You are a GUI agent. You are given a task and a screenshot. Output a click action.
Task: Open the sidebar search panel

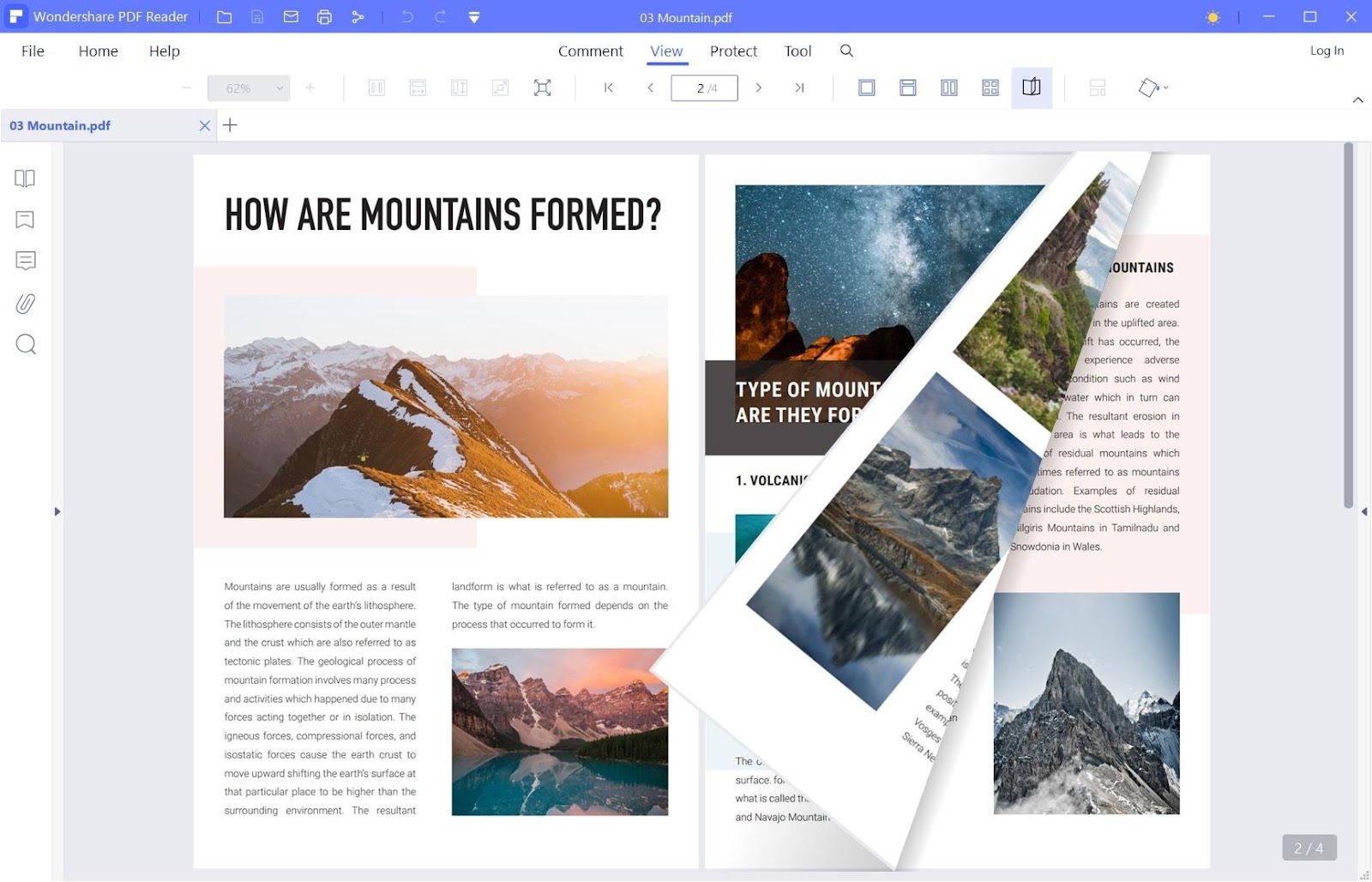click(26, 344)
